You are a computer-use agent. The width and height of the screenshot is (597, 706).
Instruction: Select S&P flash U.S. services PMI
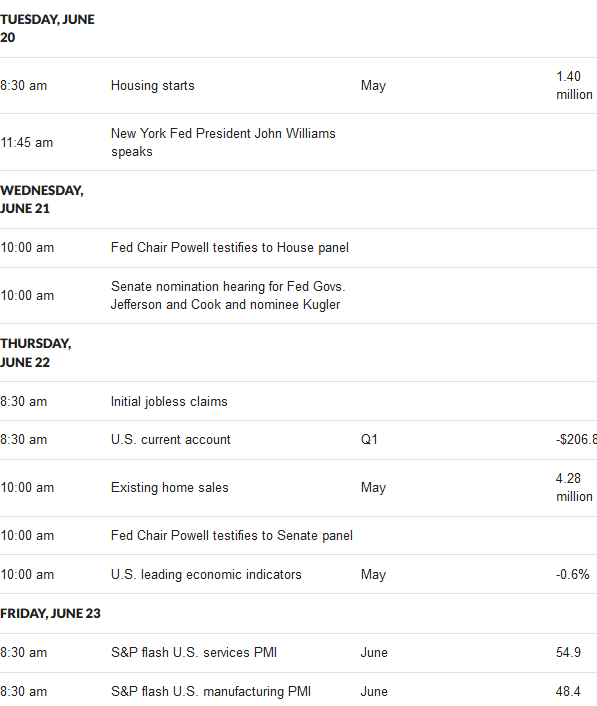pos(194,652)
